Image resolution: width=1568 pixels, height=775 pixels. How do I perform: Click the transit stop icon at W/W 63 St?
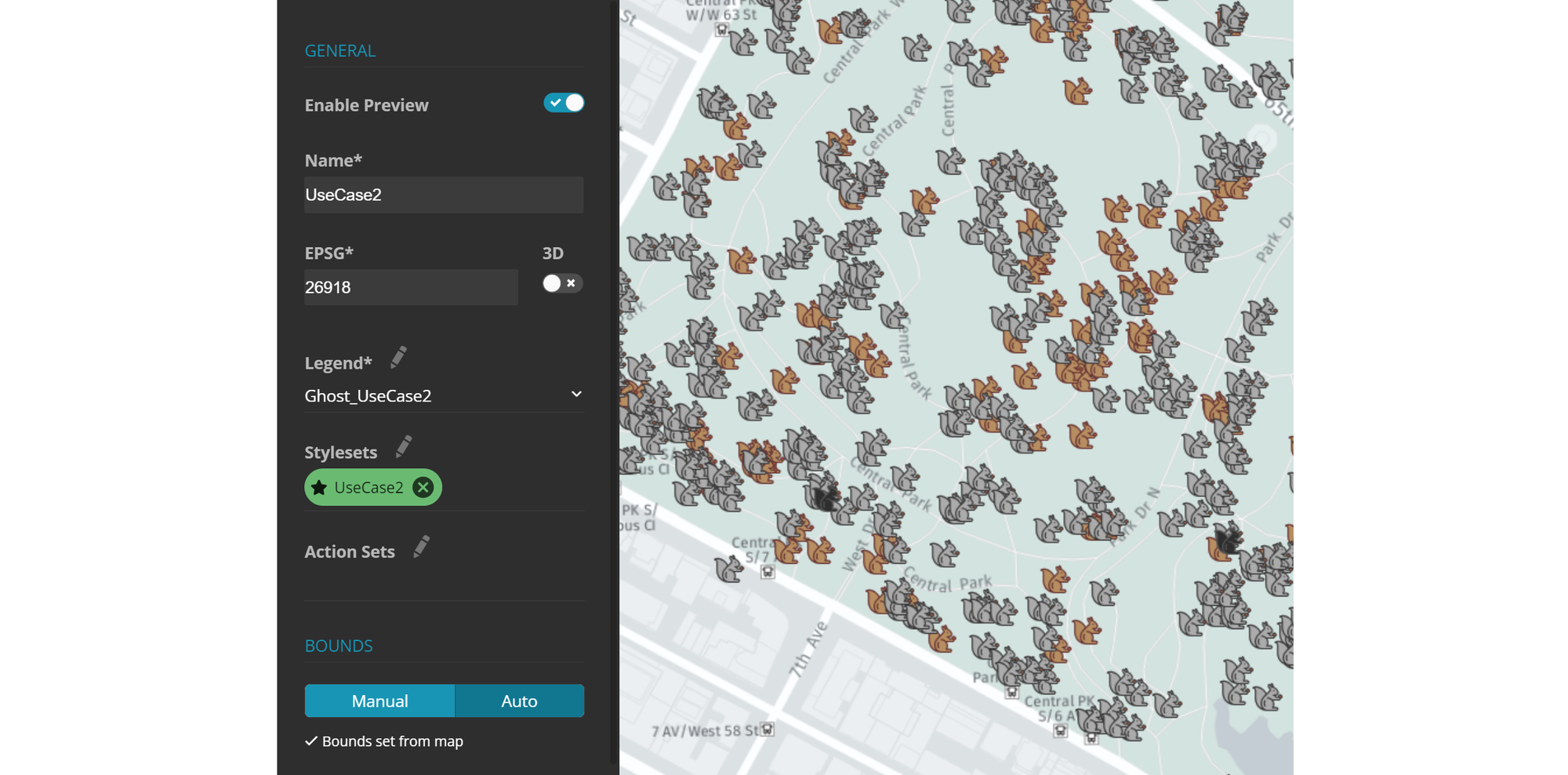[722, 30]
